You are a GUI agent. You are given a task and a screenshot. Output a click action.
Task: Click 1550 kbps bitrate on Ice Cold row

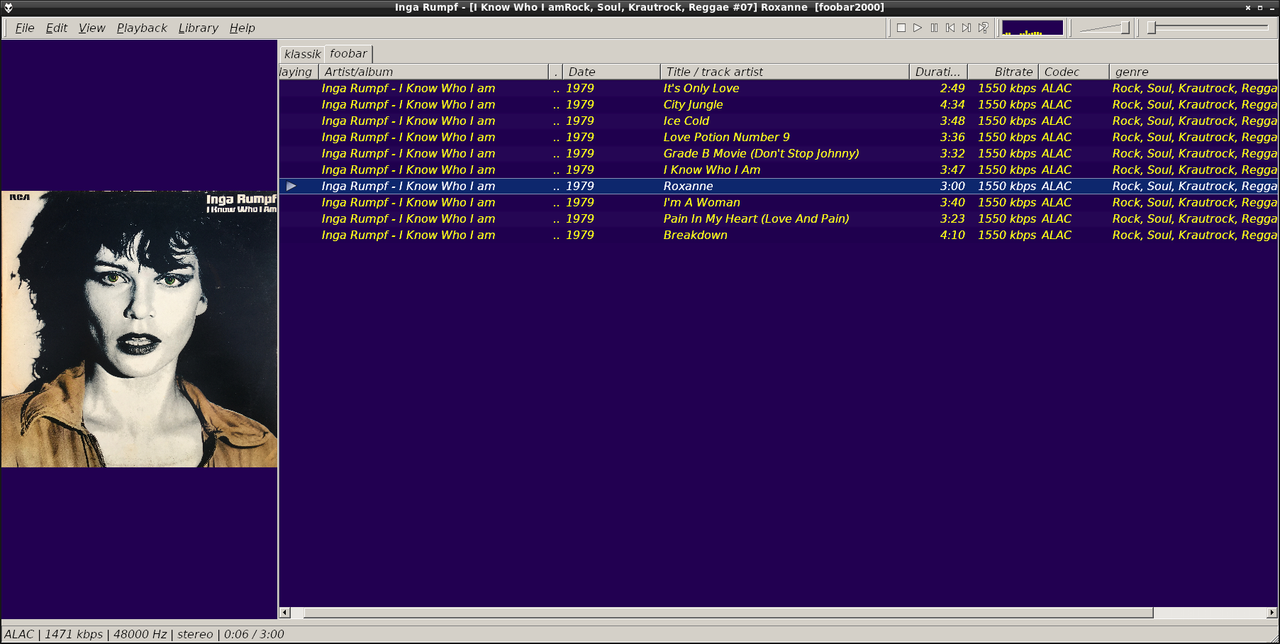1007,121
